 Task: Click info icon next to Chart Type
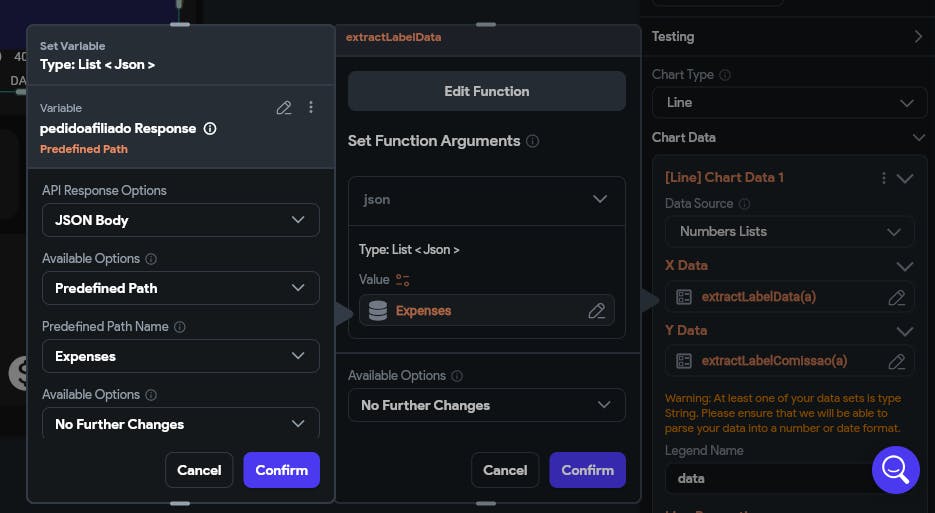725,75
